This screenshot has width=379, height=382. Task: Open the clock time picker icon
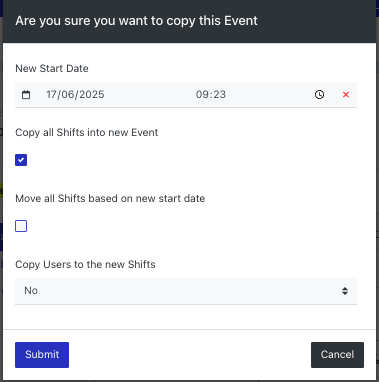tap(319, 95)
